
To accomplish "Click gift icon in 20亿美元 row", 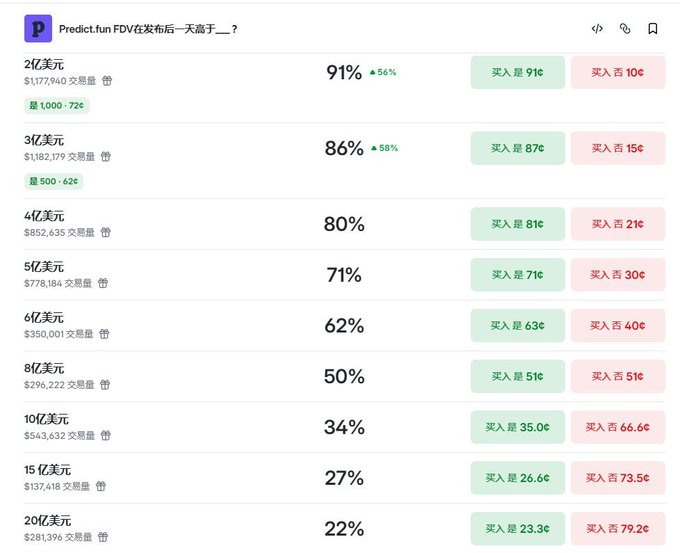I will [103, 537].
